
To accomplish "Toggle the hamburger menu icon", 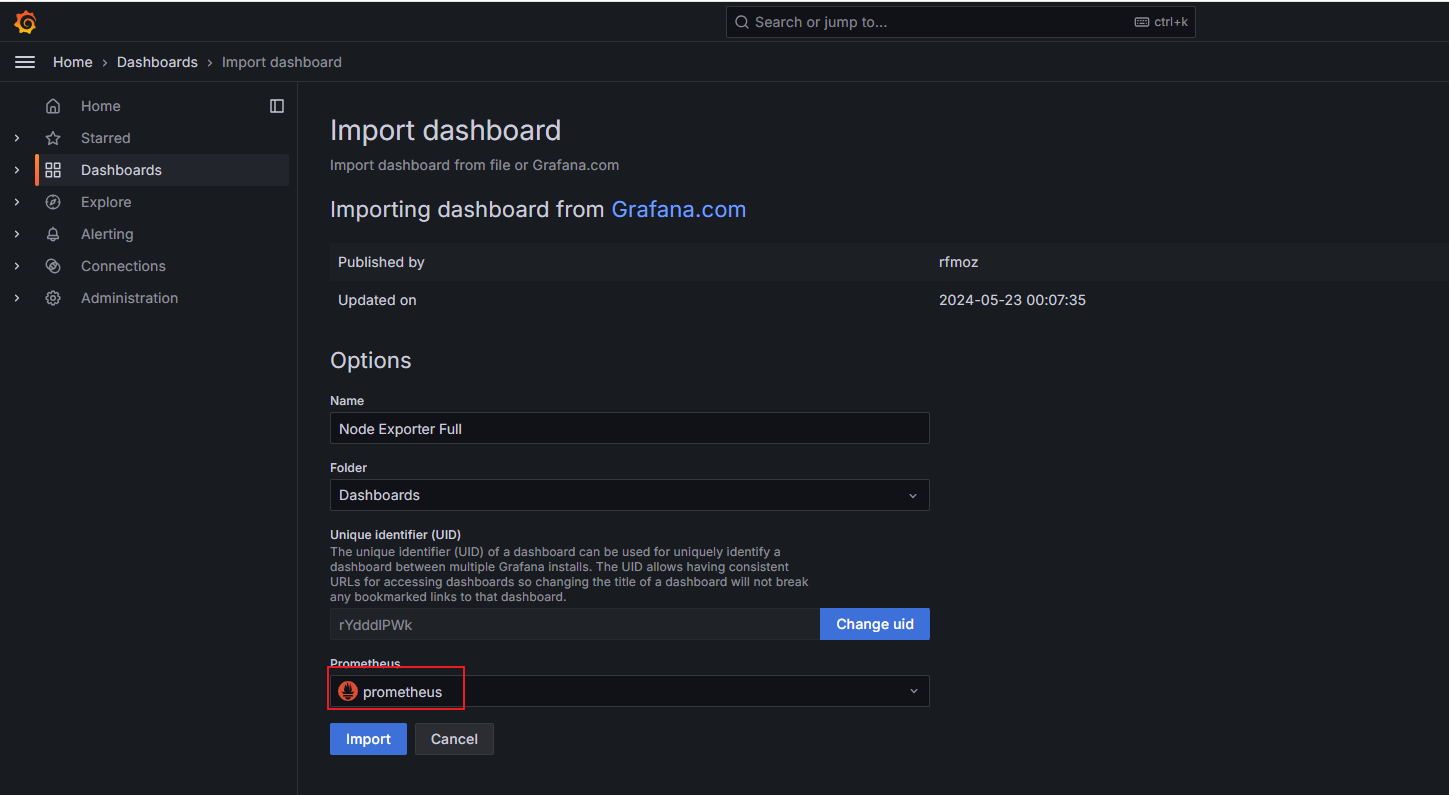I will click(x=25, y=62).
